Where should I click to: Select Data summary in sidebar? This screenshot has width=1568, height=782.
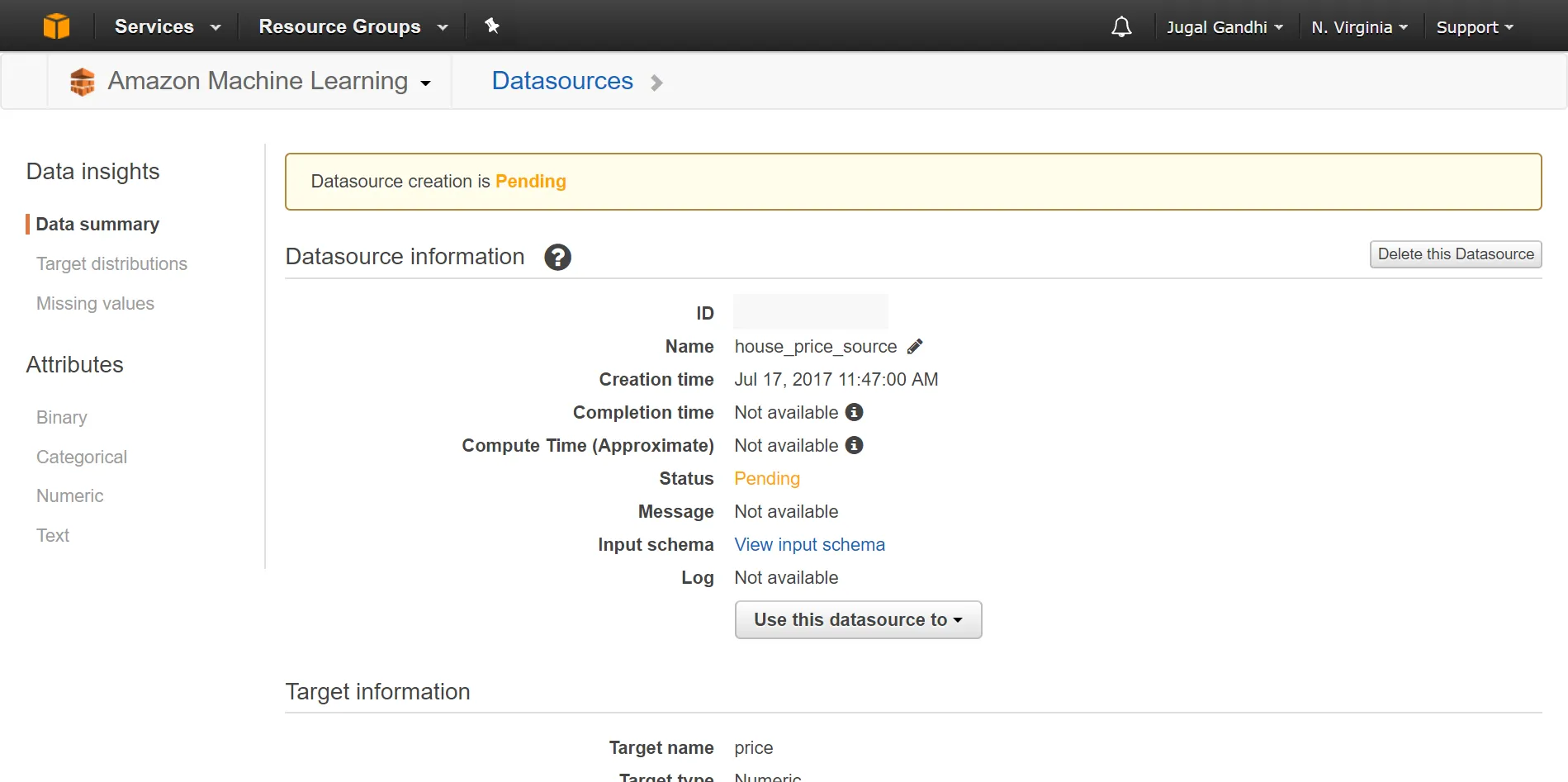pyautogui.click(x=97, y=224)
